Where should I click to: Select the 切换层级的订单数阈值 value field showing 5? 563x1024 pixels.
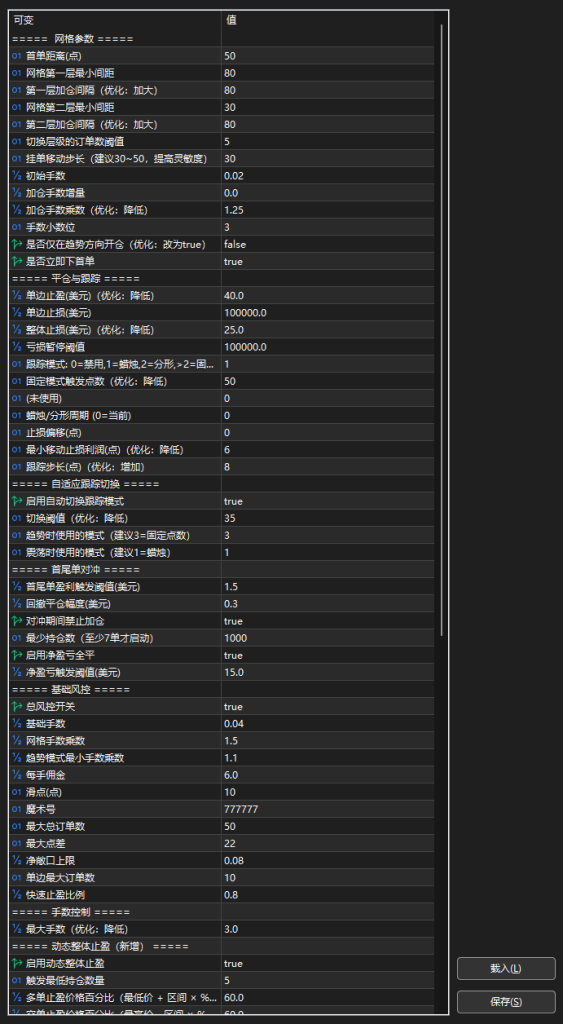[x=327, y=142]
